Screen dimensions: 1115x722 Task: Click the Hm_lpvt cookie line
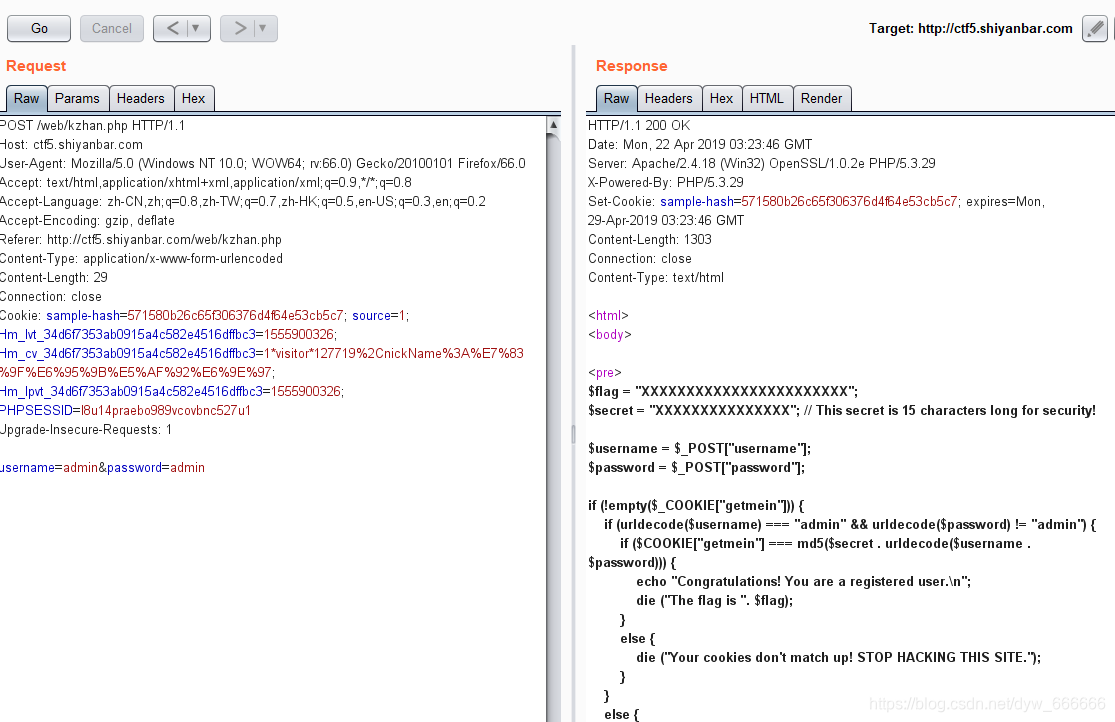[172, 391]
